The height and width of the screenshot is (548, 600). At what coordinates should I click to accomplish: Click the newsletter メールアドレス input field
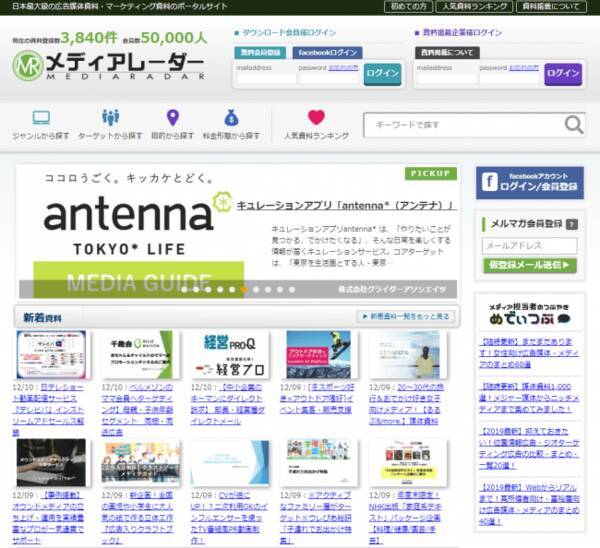(x=529, y=245)
